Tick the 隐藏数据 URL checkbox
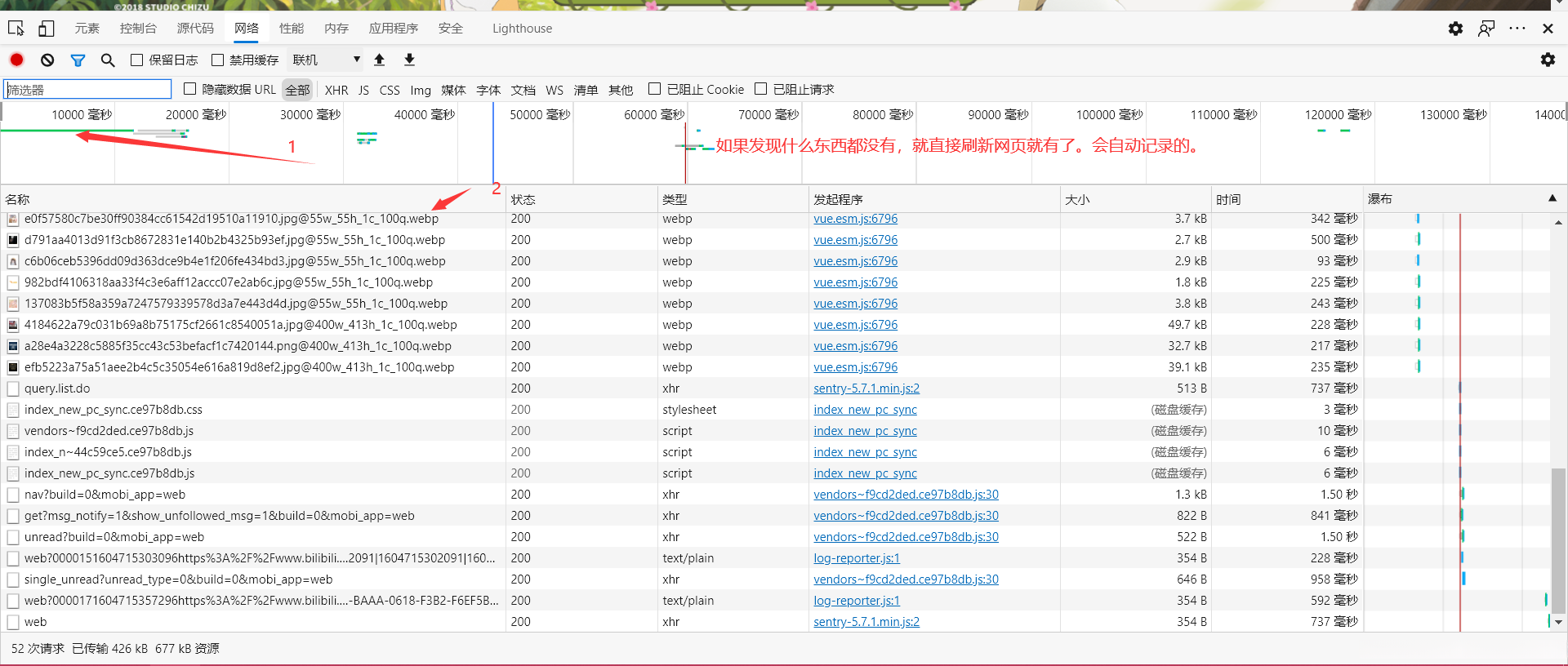 tap(189, 89)
